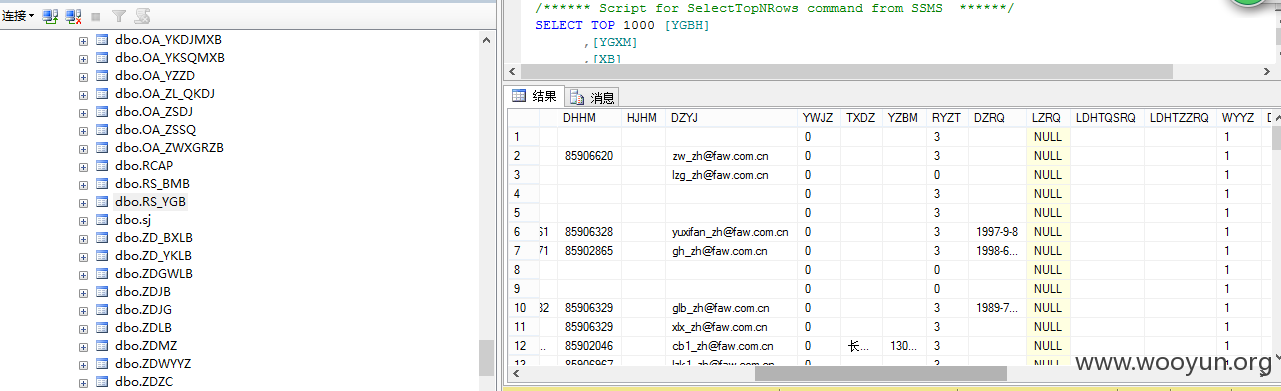The width and height of the screenshot is (1281, 391).
Task: Click table icon beside dbo.sj
Action: pyautogui.click(x=102, y=220)
